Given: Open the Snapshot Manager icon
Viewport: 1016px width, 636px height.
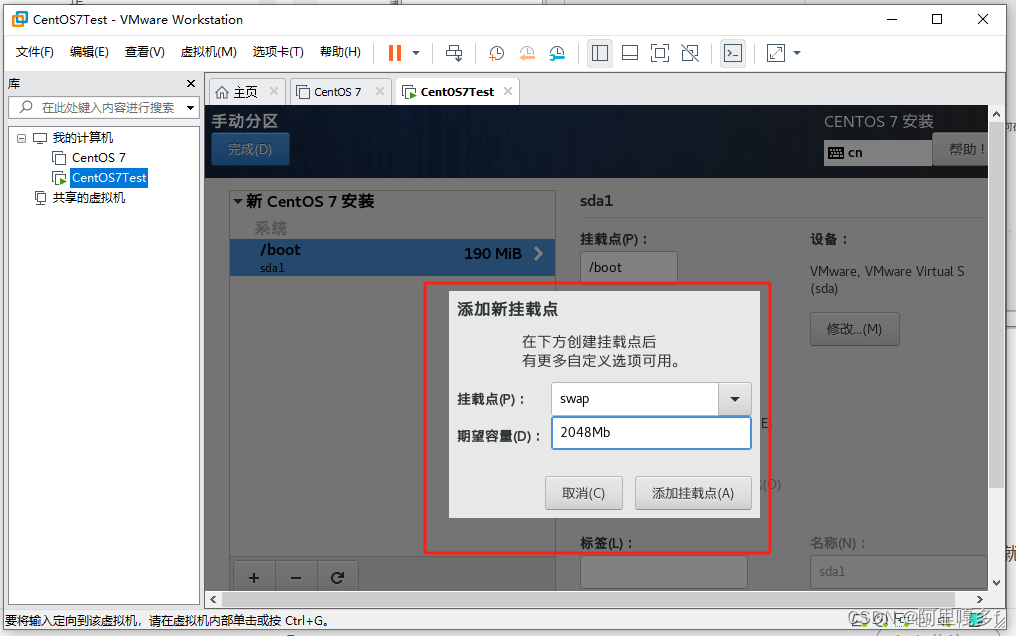Looking at the screenshot, I should pyautogui.click(x=559, y=53).
